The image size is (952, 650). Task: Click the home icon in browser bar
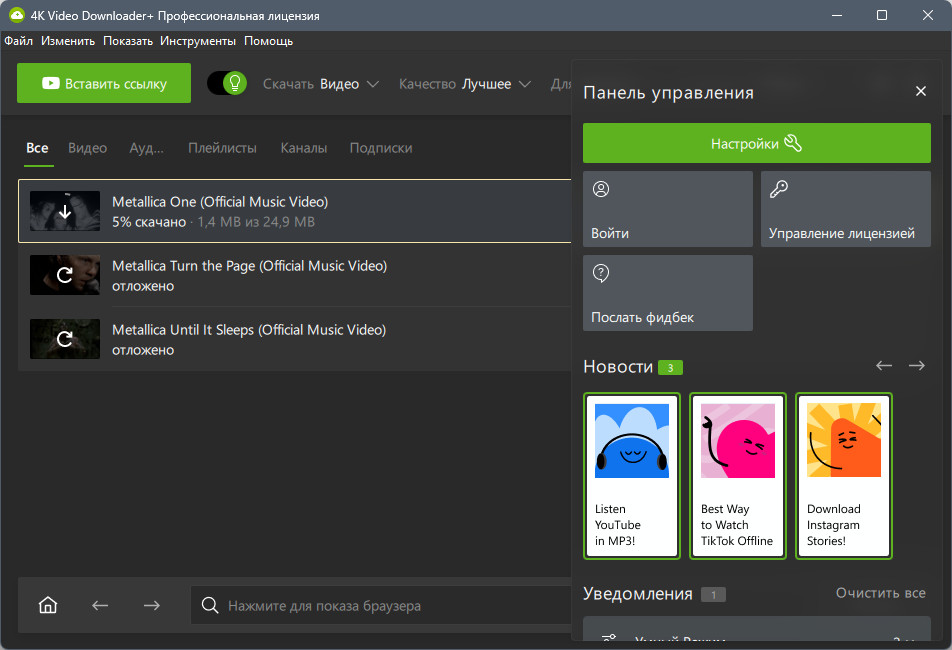tap(48, 605)
